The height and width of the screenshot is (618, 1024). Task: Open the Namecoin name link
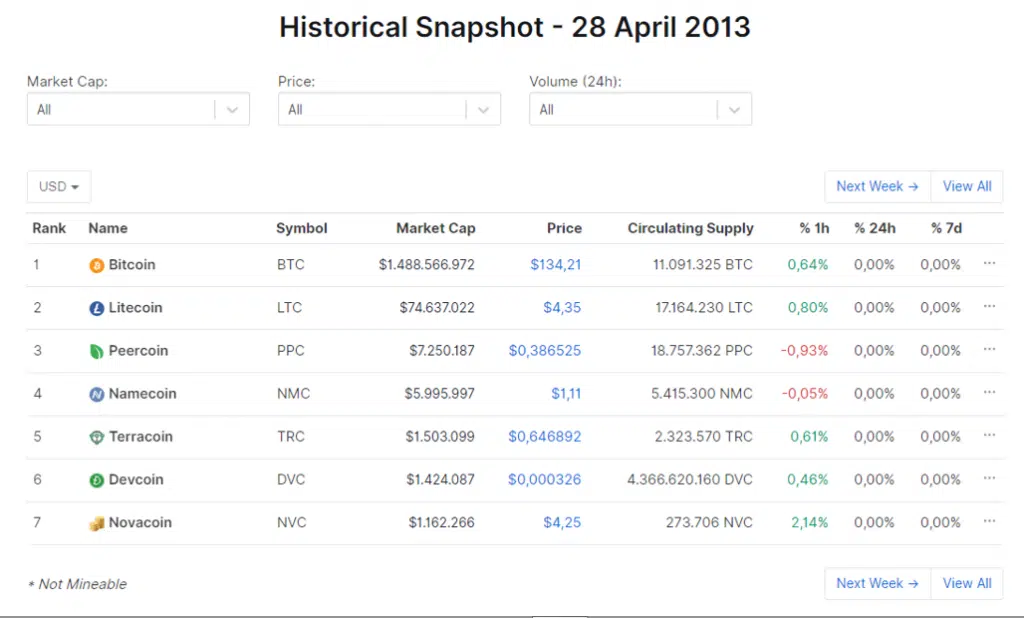click(x=142, y=394)
